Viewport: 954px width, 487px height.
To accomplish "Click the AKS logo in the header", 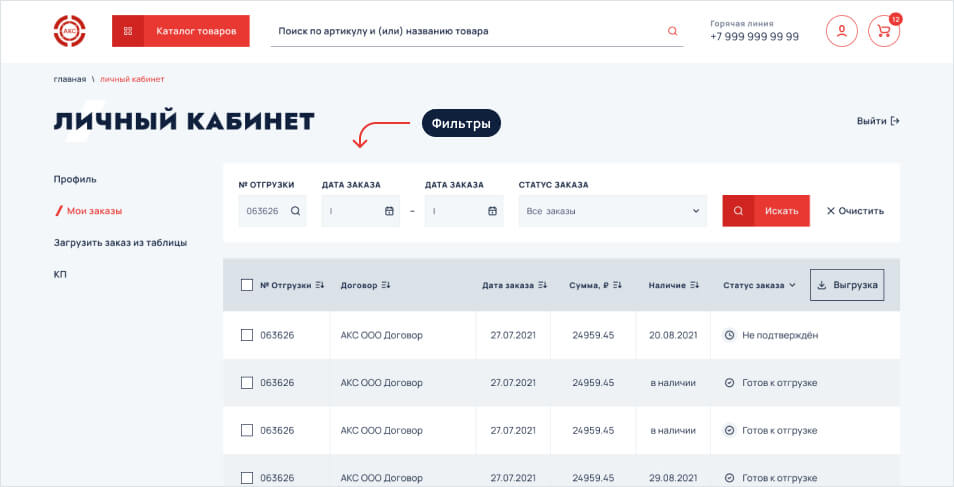I will click(x=69, y=31).
